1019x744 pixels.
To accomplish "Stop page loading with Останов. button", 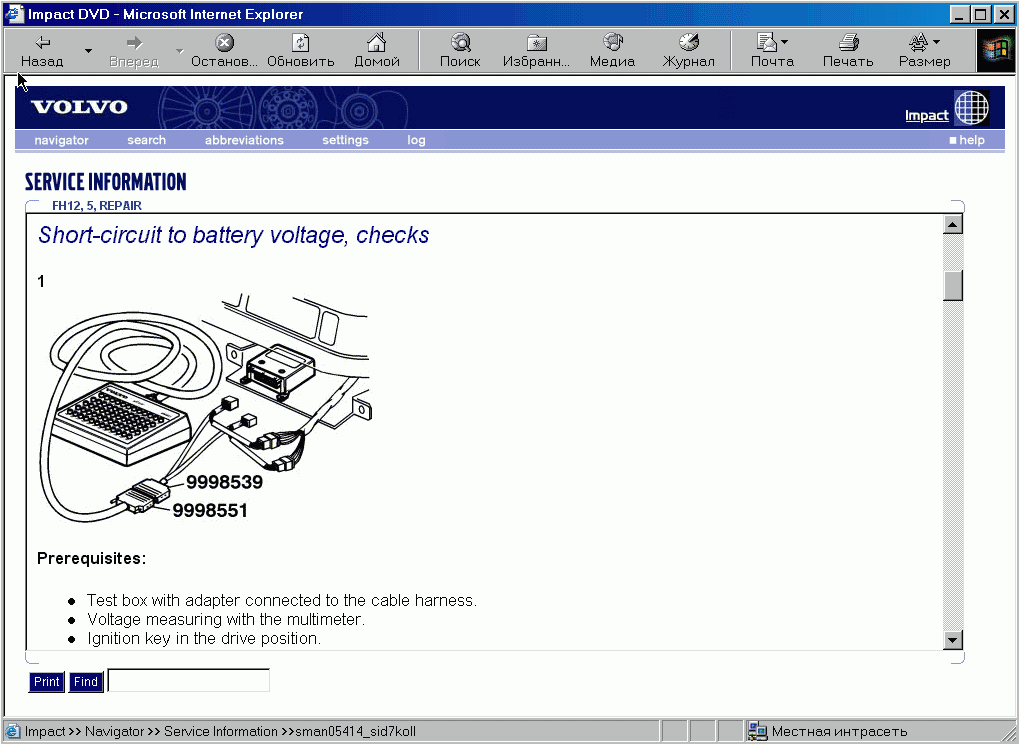I will point(224,51).
